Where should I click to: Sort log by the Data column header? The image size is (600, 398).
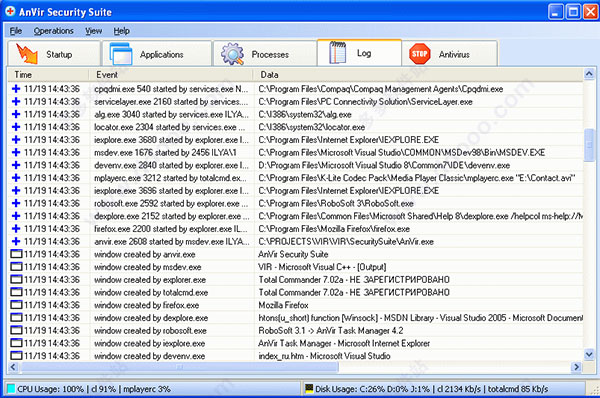(x=418, y=75)
